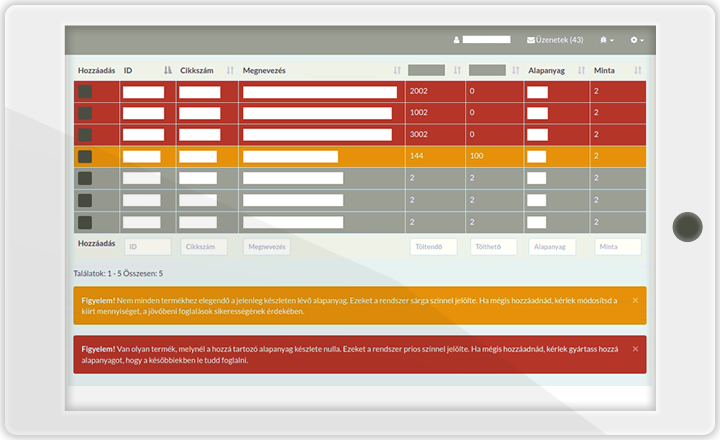
Task: Click the Tölthető filter input
Action: [493, 247]
